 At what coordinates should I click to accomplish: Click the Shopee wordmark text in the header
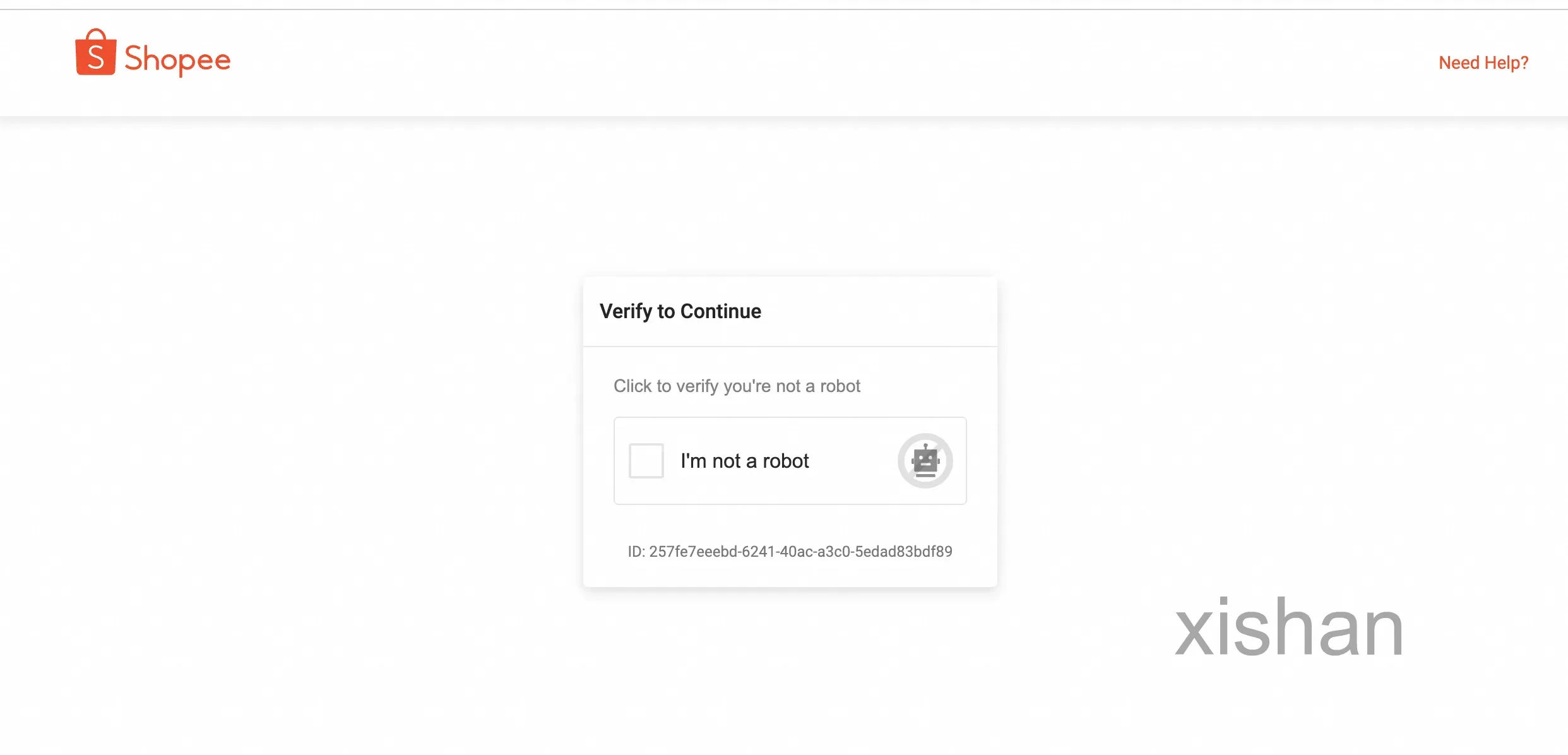tap(177, 59)
